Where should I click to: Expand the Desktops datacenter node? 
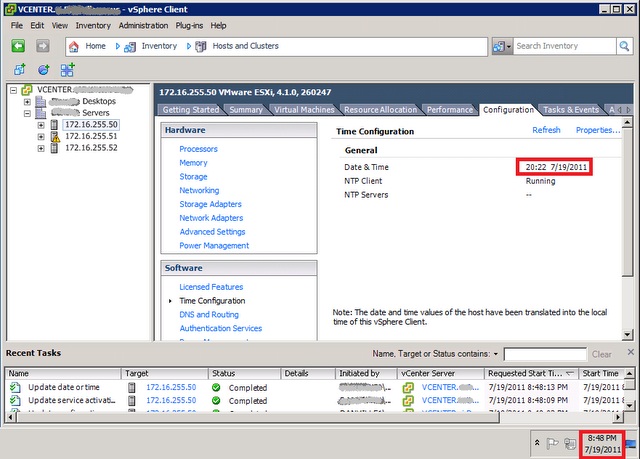[27, 102]
